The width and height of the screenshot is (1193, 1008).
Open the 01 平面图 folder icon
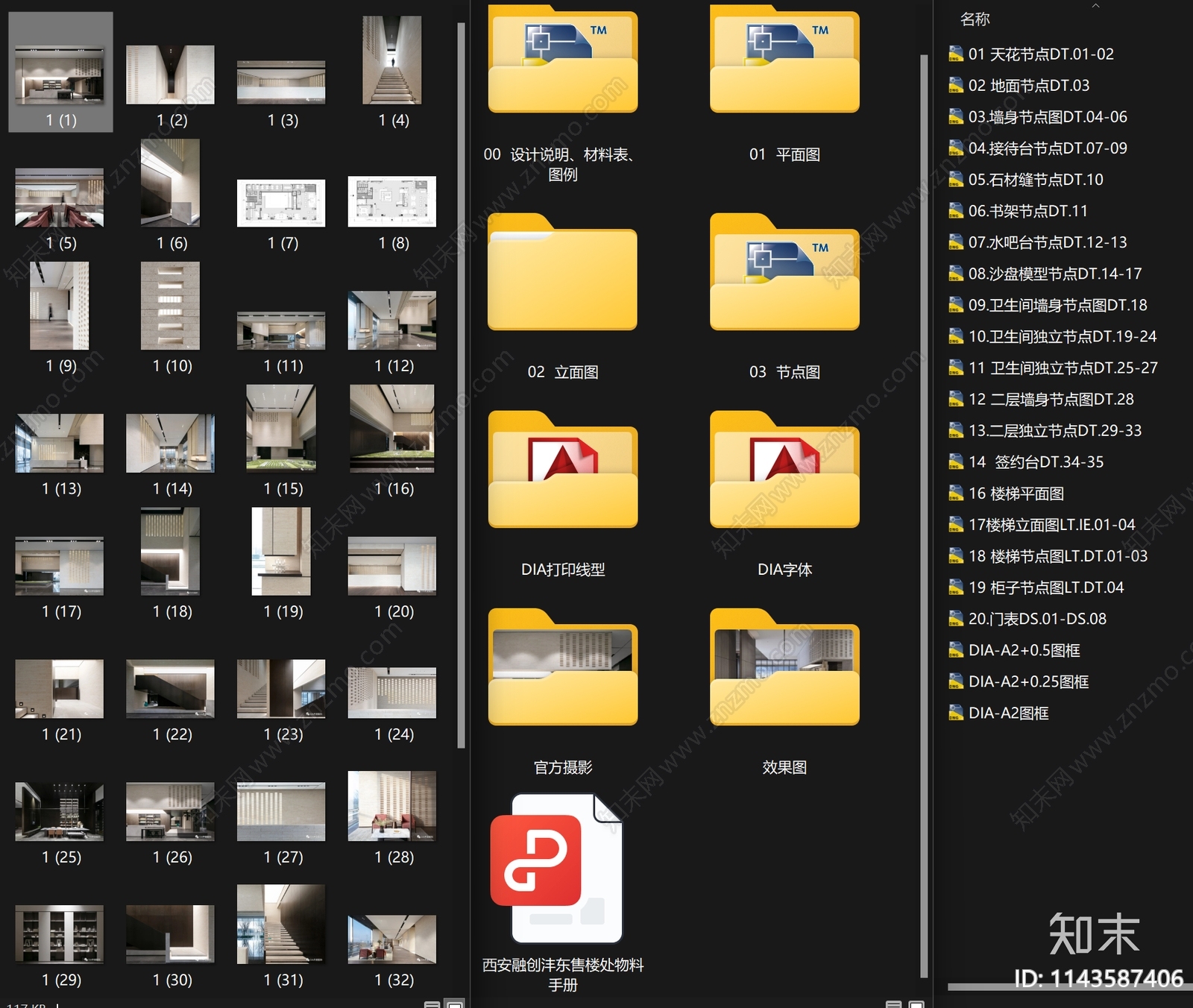[x=784, y=60]
